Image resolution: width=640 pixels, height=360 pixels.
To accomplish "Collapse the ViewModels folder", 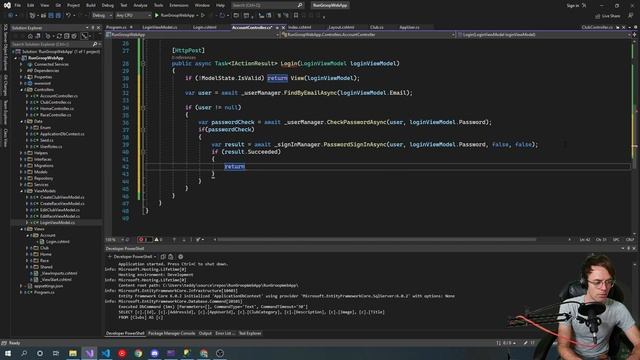I will point(22,191).
